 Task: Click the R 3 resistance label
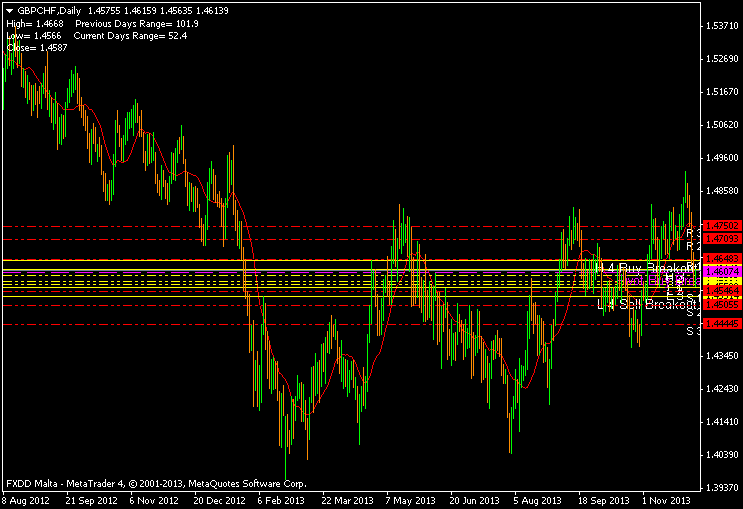pos(690,232)
